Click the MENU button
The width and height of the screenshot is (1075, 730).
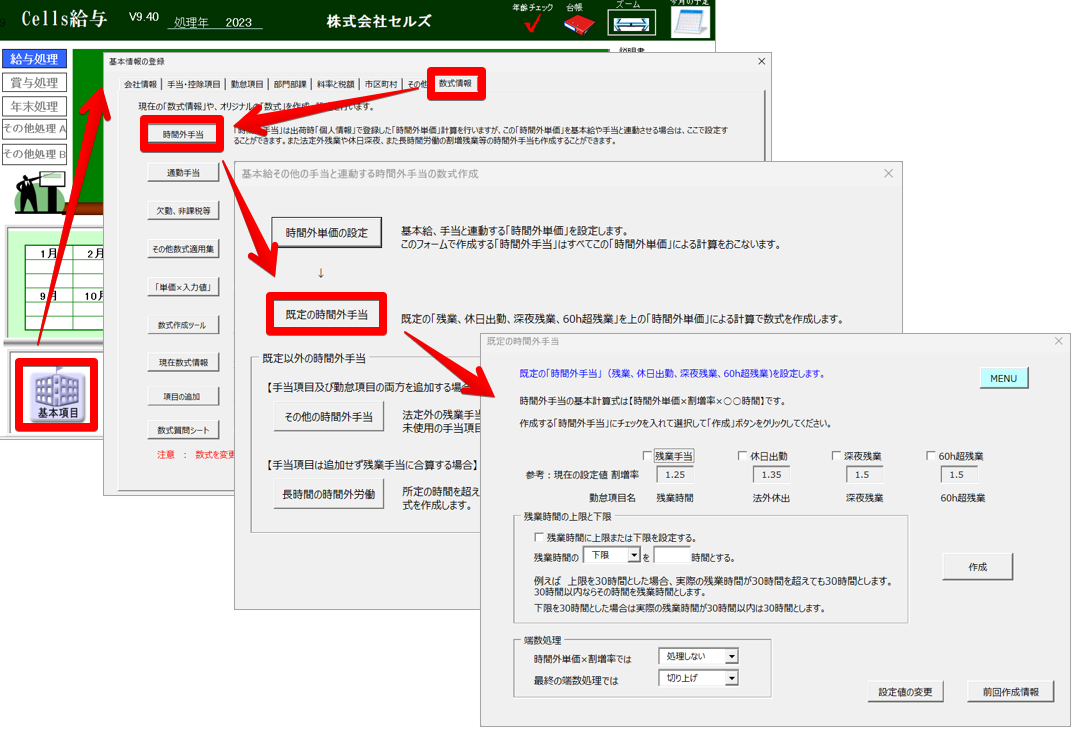tap(1004, 378)
